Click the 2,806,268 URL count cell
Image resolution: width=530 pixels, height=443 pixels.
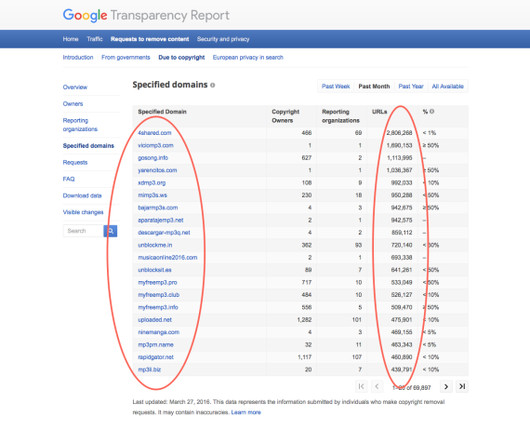click(399, 133)
